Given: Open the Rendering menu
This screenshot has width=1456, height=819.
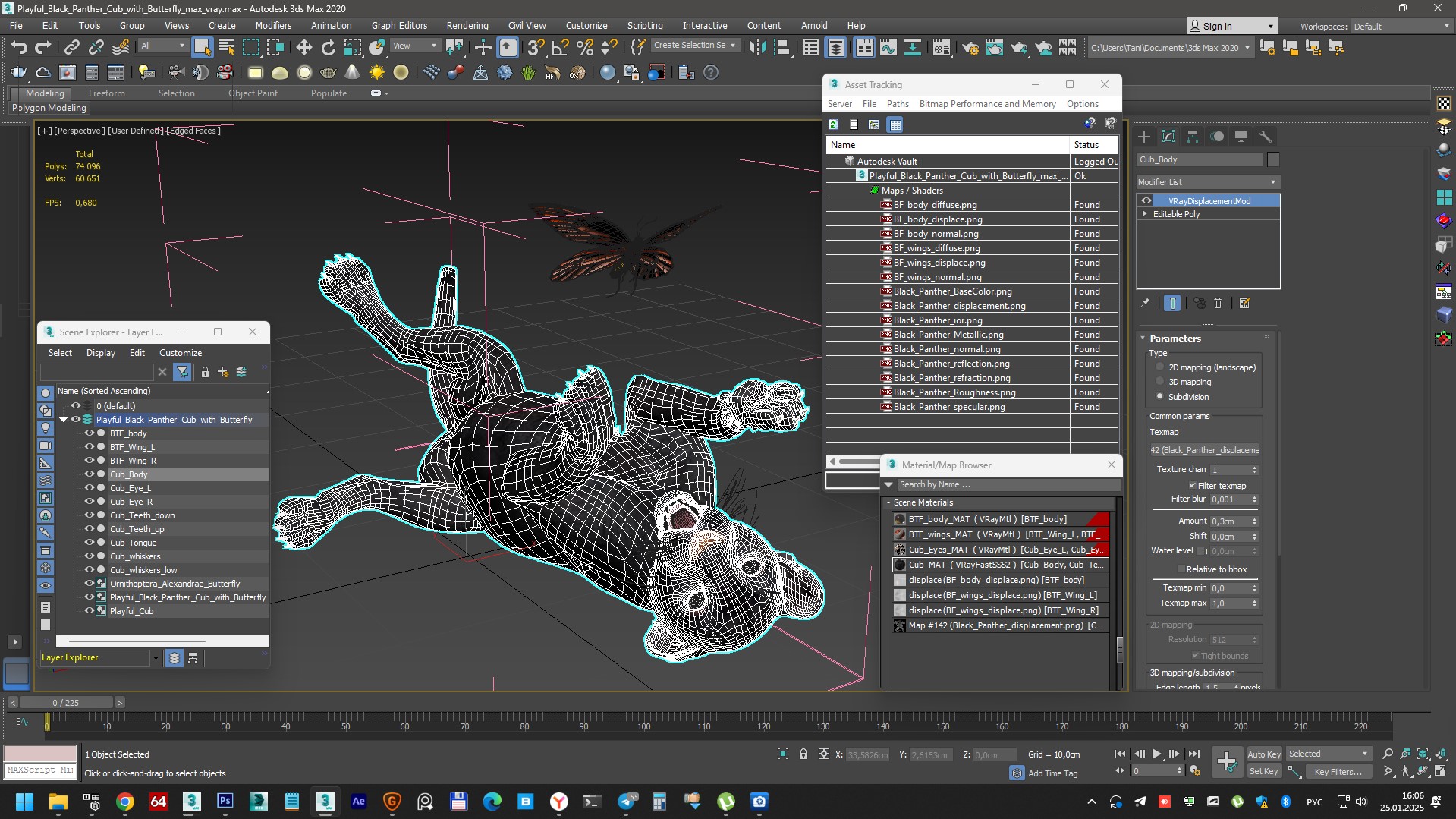Looking at the screenshot, I should click(x=467, y=25).
